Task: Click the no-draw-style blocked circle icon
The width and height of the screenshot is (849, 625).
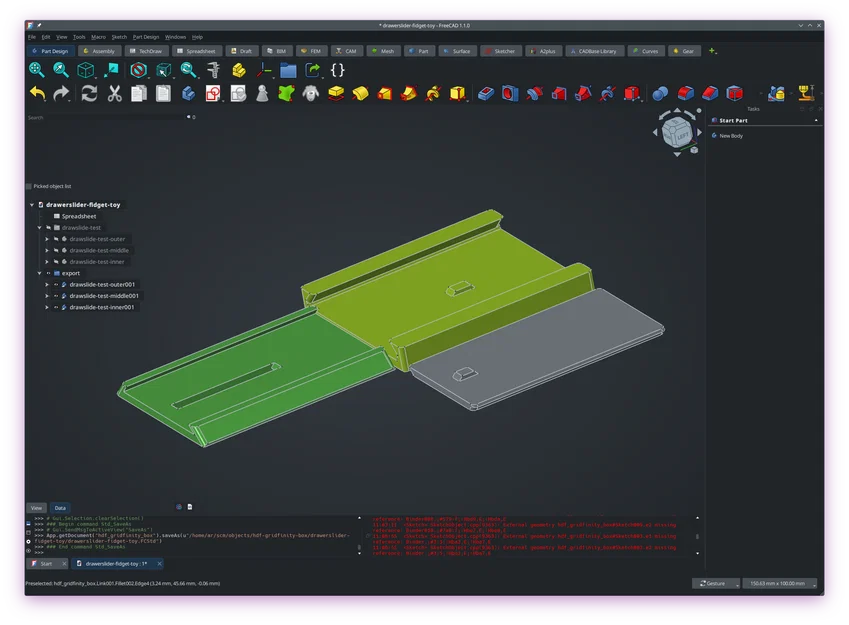Action: point(139,70)
